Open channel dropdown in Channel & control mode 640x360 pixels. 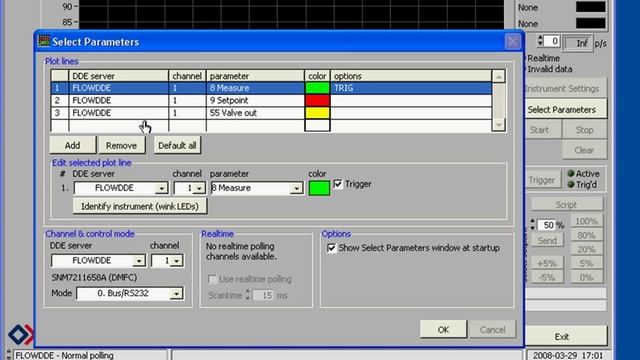click(x=177, y=260)
